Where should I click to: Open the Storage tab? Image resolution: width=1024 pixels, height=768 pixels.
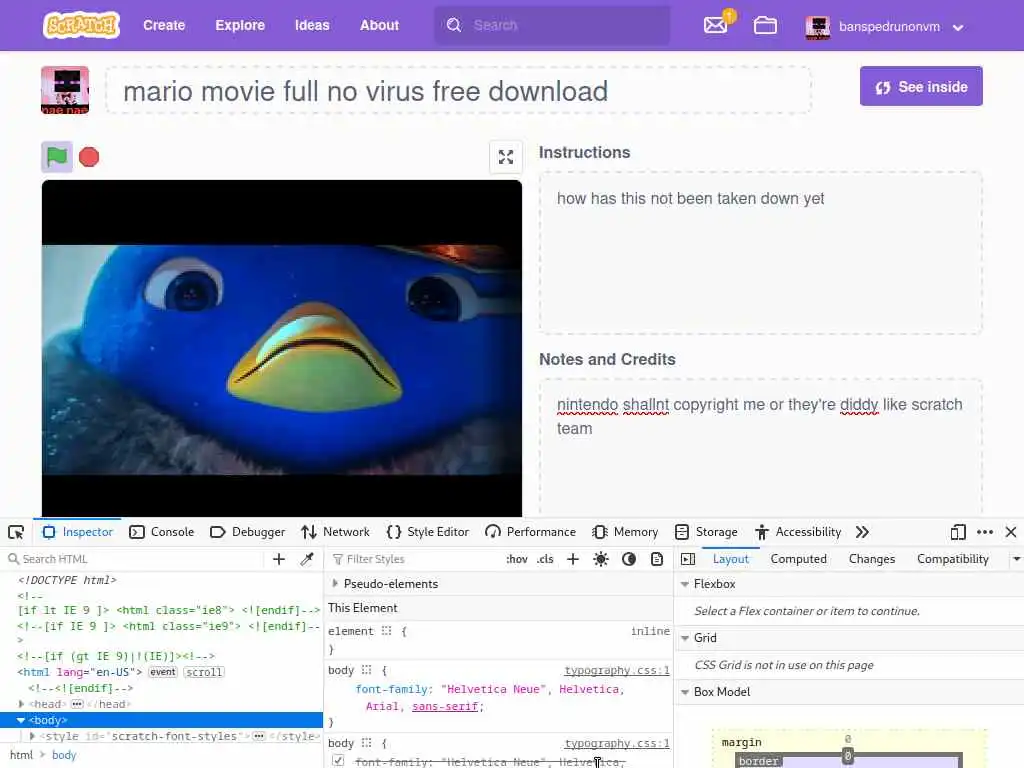coord(706,532)
